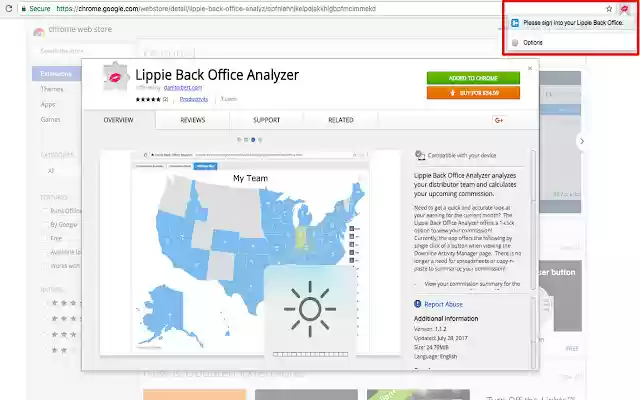Click the 'Version: 1.1.2' text
Image resolution: width=640 pixels, height=400 pixels.
(430, 329)
